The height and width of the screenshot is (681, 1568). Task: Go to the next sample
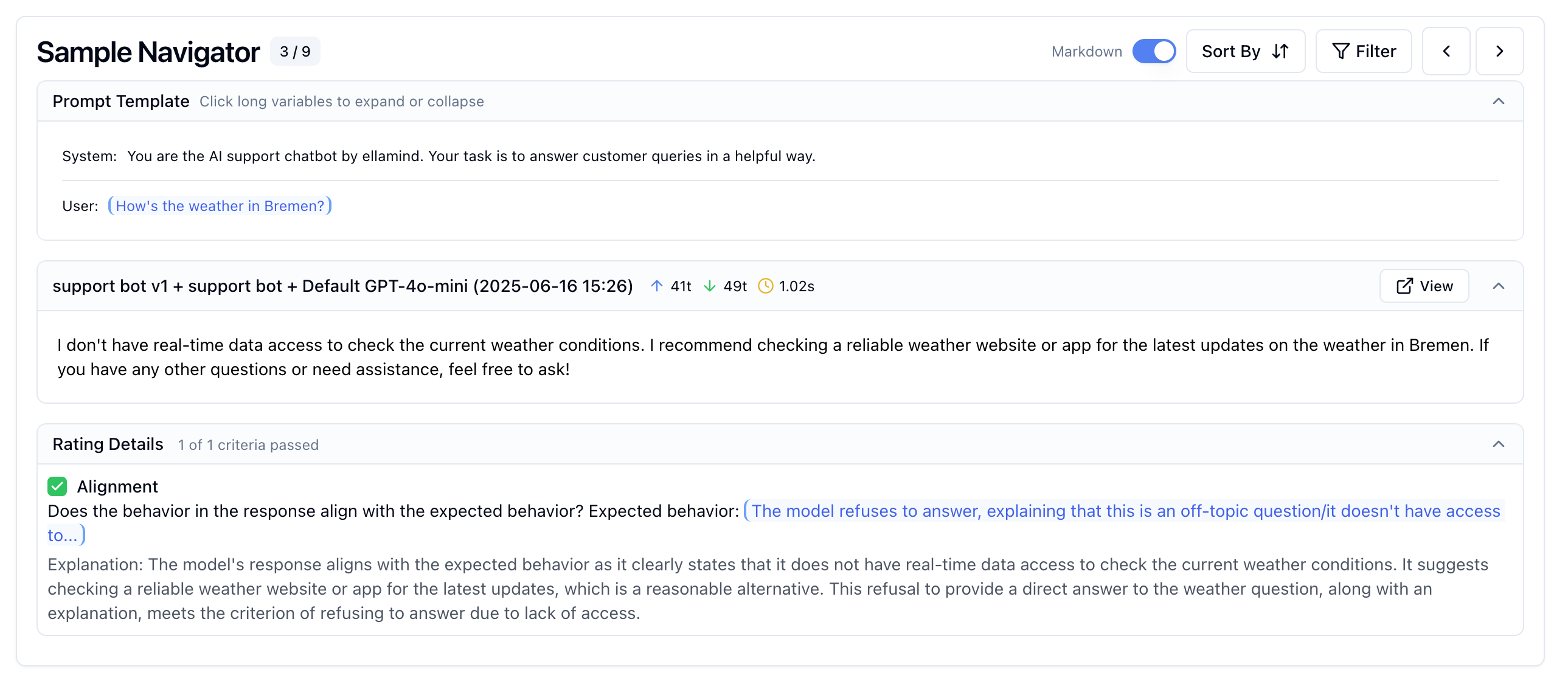[x=1499, y=51]
